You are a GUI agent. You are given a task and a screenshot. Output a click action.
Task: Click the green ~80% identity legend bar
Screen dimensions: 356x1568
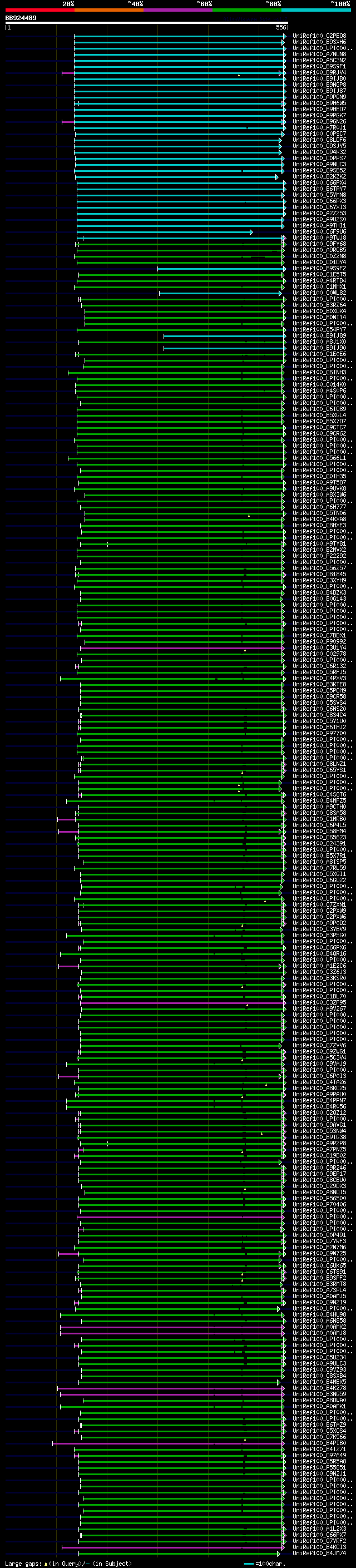coord(246,10)
